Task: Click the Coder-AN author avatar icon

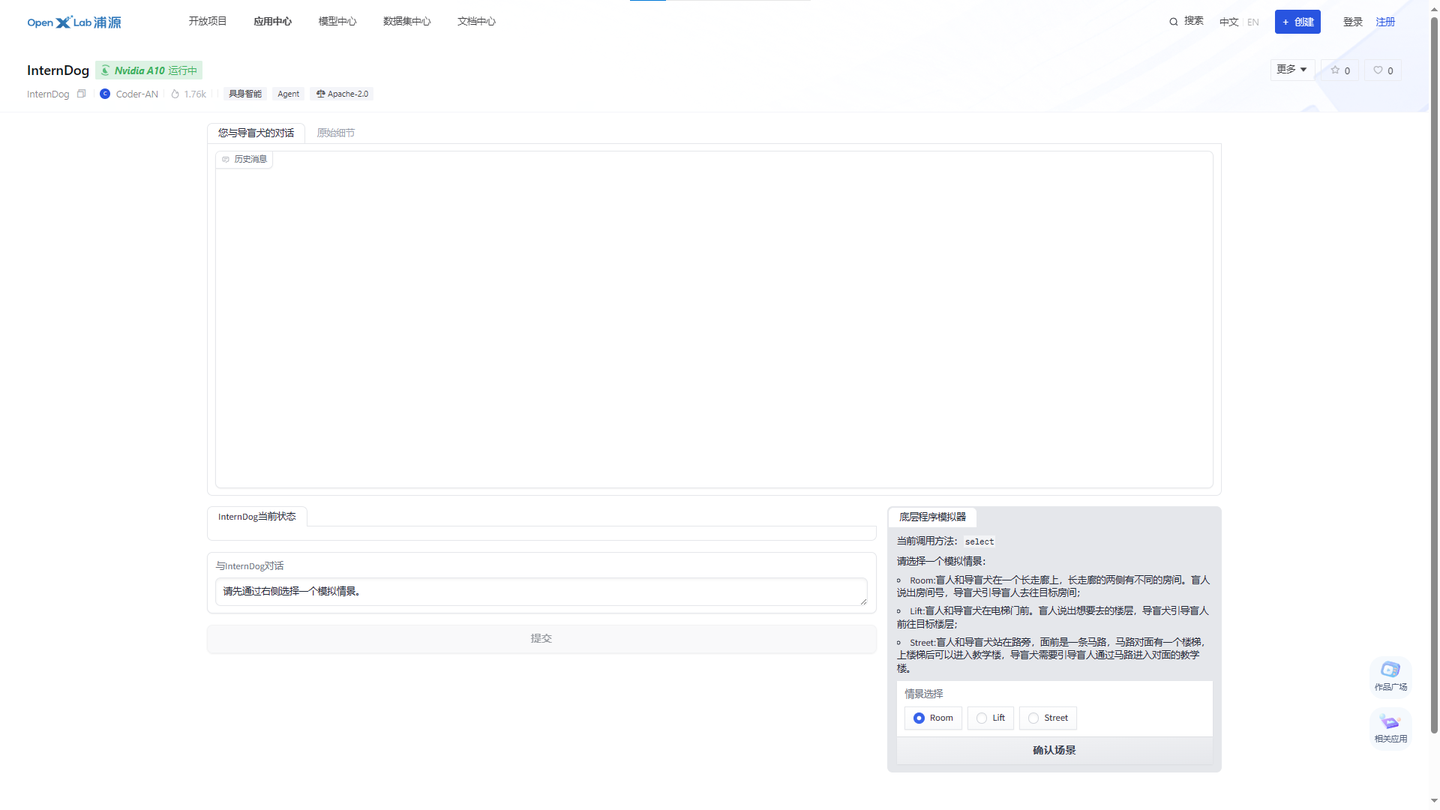Action: point(106,93)
